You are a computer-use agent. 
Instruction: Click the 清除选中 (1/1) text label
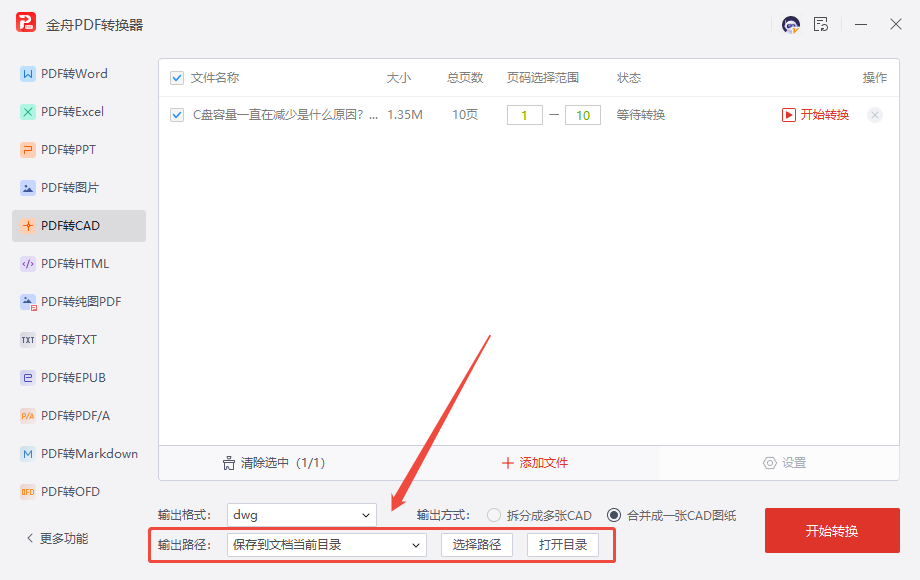[283, 463]
